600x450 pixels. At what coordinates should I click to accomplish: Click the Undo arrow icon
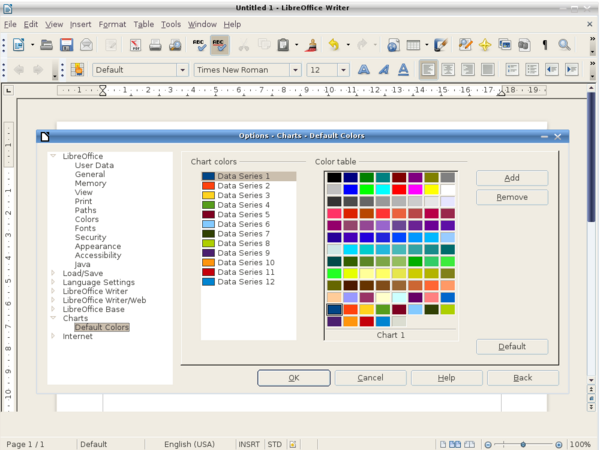tap(334, 45)
